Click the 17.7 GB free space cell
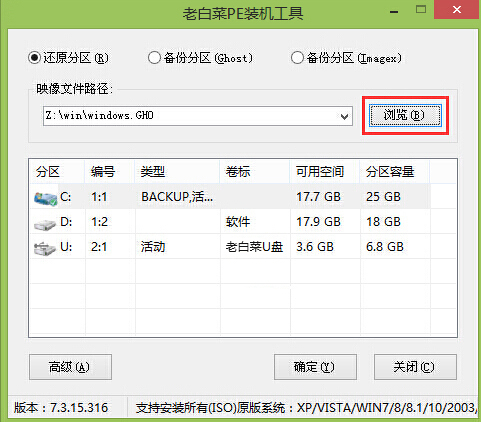 coord(318,197)
